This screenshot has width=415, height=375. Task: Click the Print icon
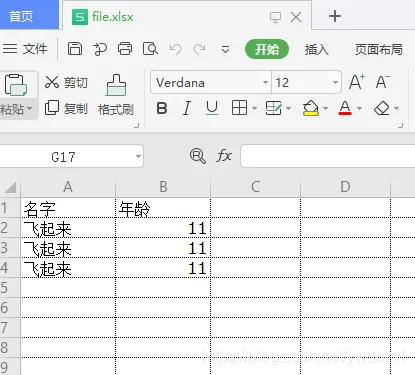pyautogui.click(x=125, y=49)
